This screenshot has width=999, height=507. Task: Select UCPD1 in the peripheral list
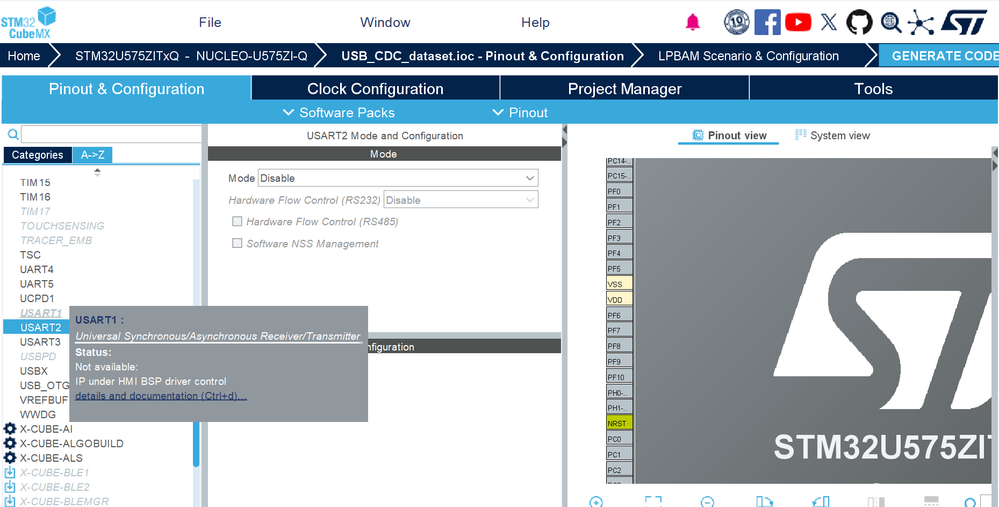coord(37,298)
